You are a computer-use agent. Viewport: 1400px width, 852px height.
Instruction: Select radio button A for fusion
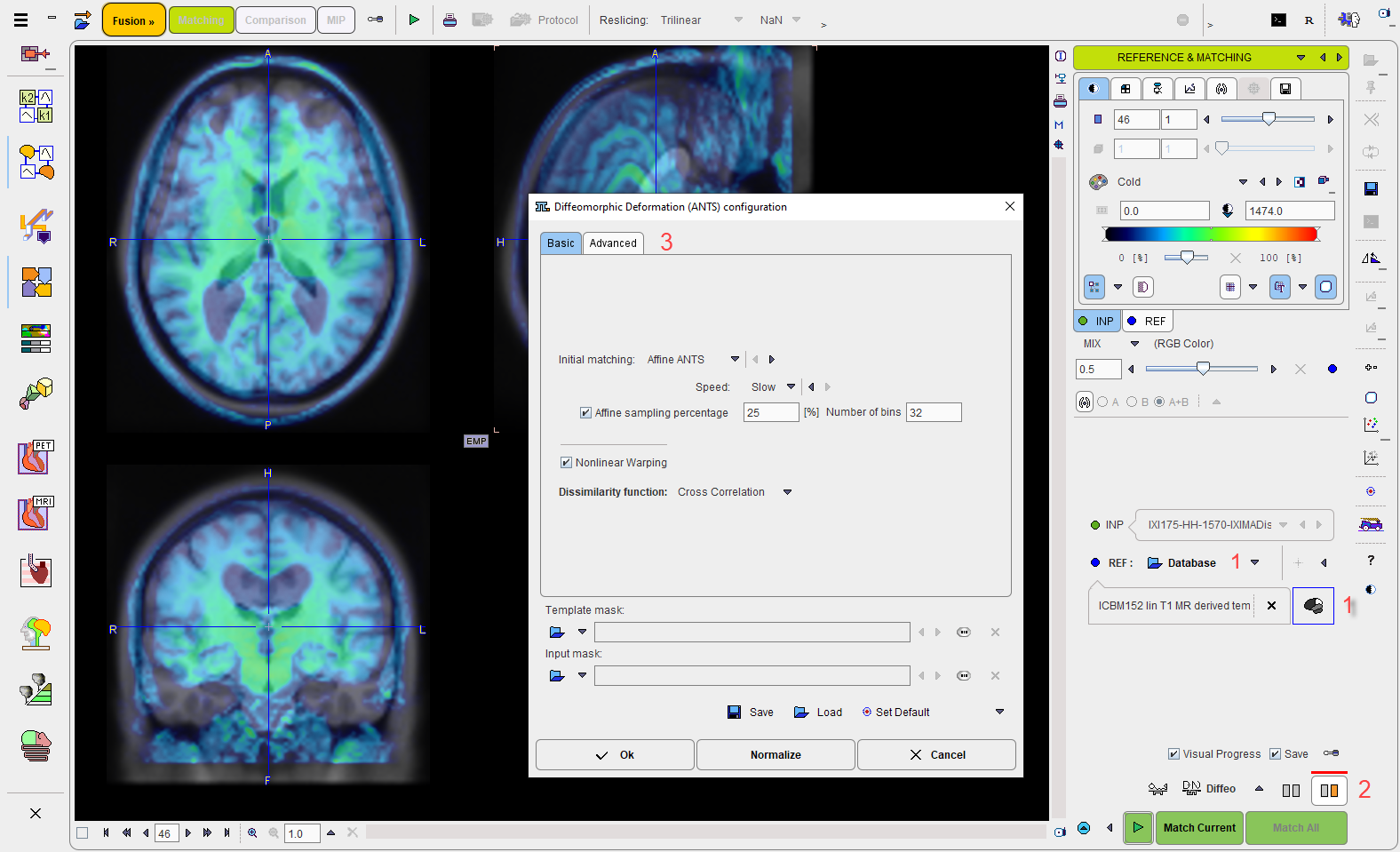click(x=1102, y=402)
